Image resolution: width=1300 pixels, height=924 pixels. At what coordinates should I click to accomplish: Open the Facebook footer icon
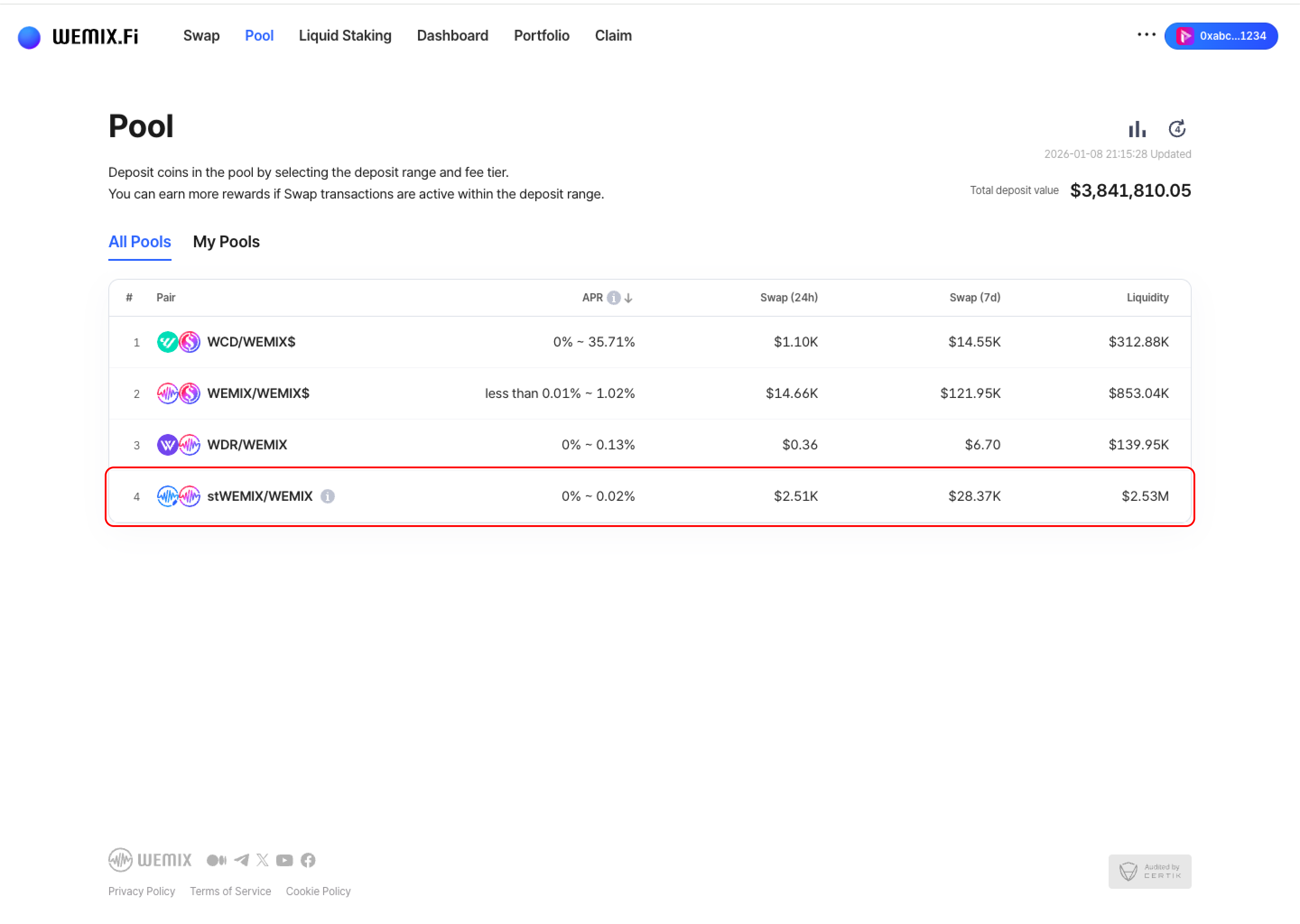308,859
